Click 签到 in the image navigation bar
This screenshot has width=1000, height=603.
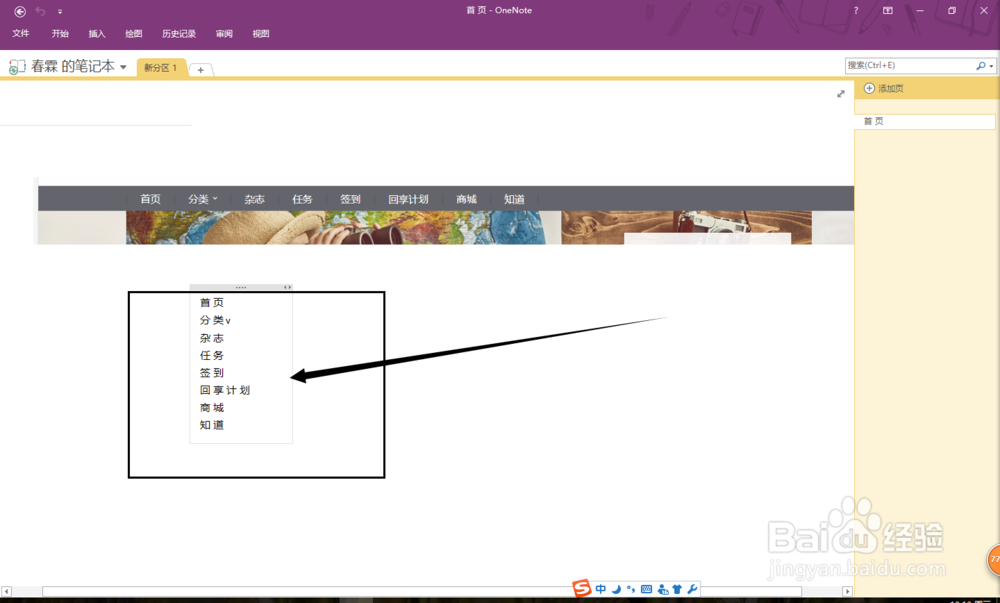[350, 199]
